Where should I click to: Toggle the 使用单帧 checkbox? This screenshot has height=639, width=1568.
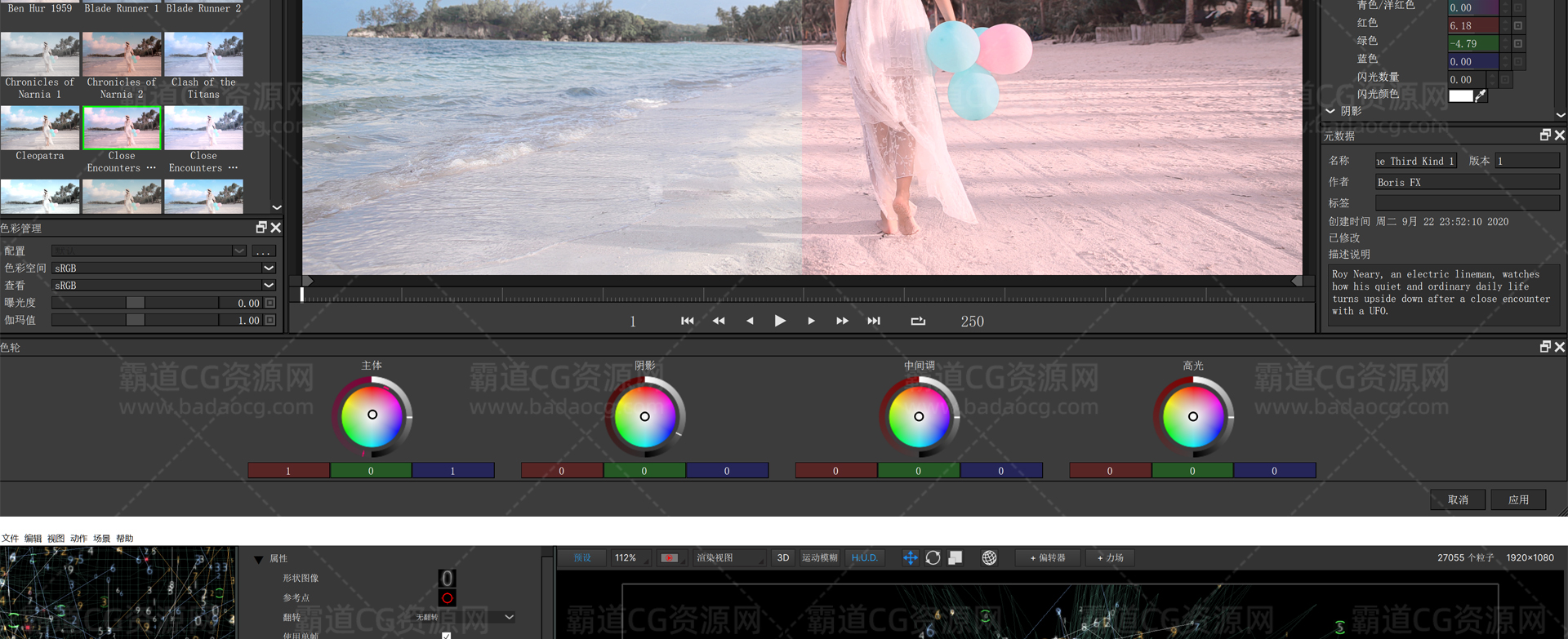pyautogui.click(x=447, y=635)
